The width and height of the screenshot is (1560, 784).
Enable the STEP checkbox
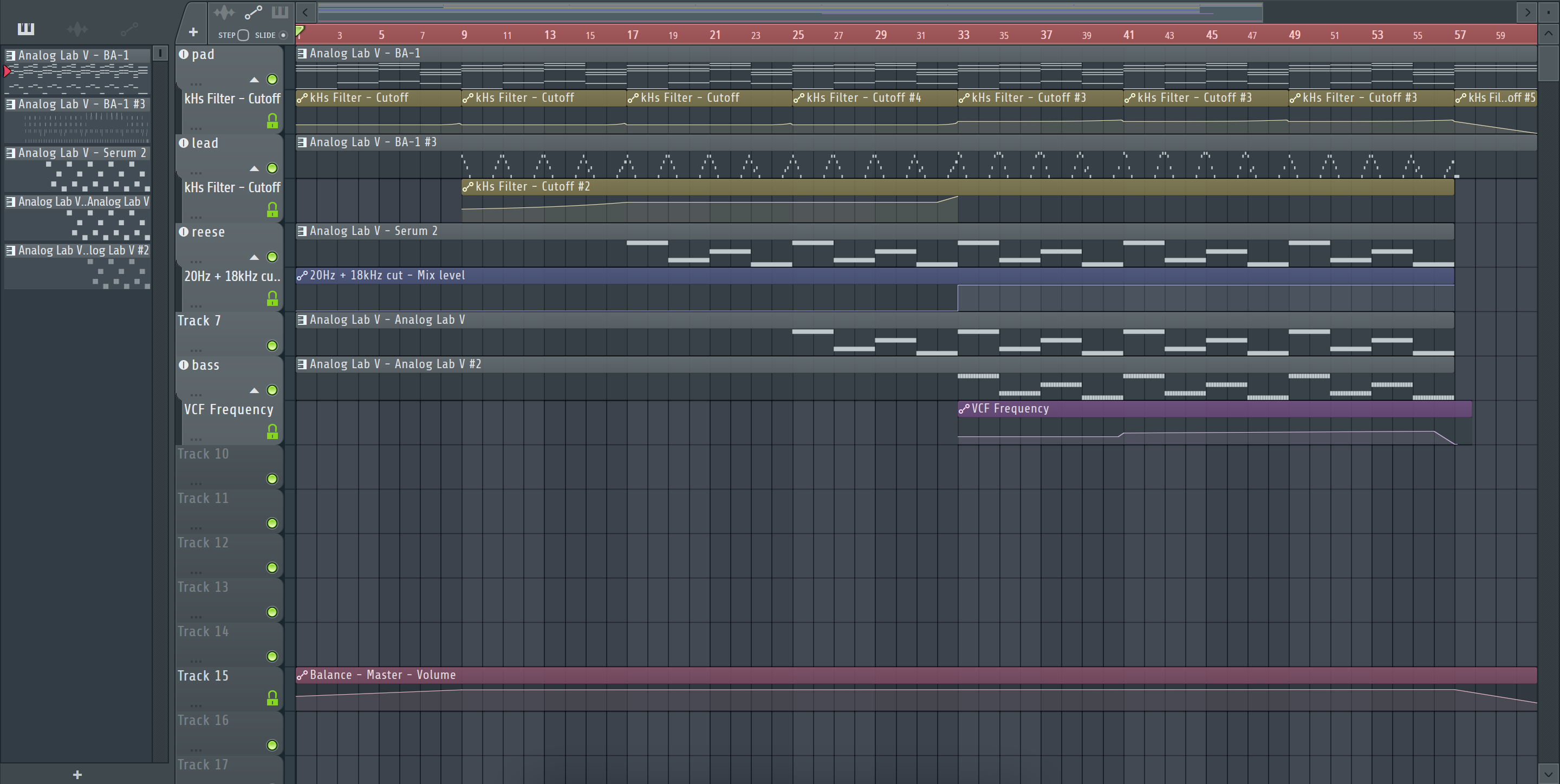point(243,35)
